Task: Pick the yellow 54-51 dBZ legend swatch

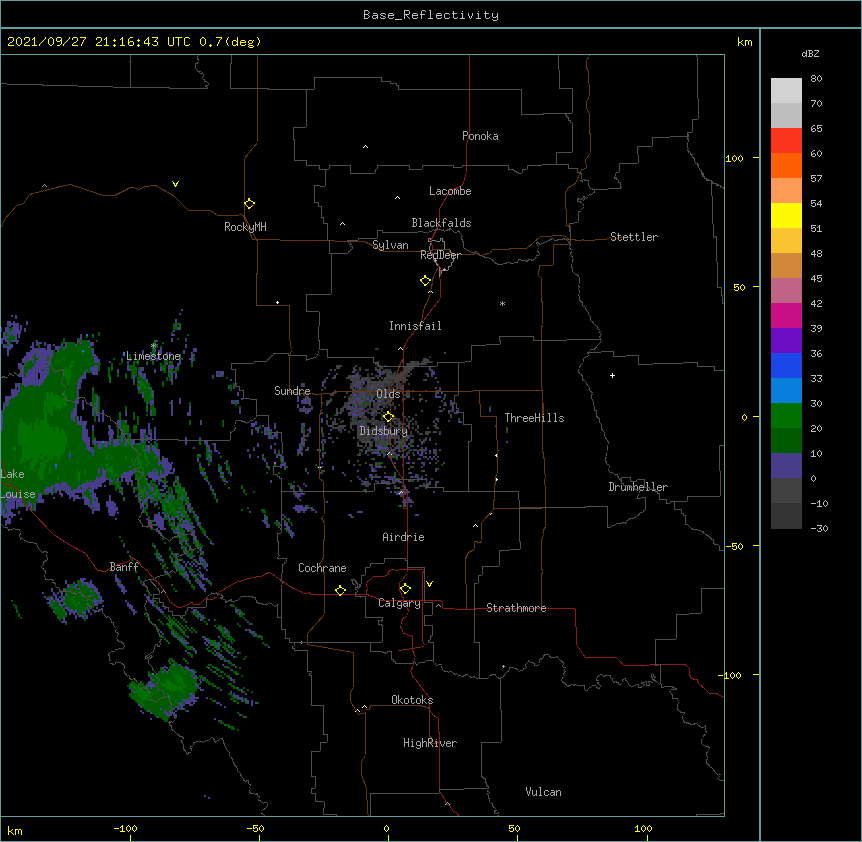Action: pyautogui.click(x=786, y=215)
